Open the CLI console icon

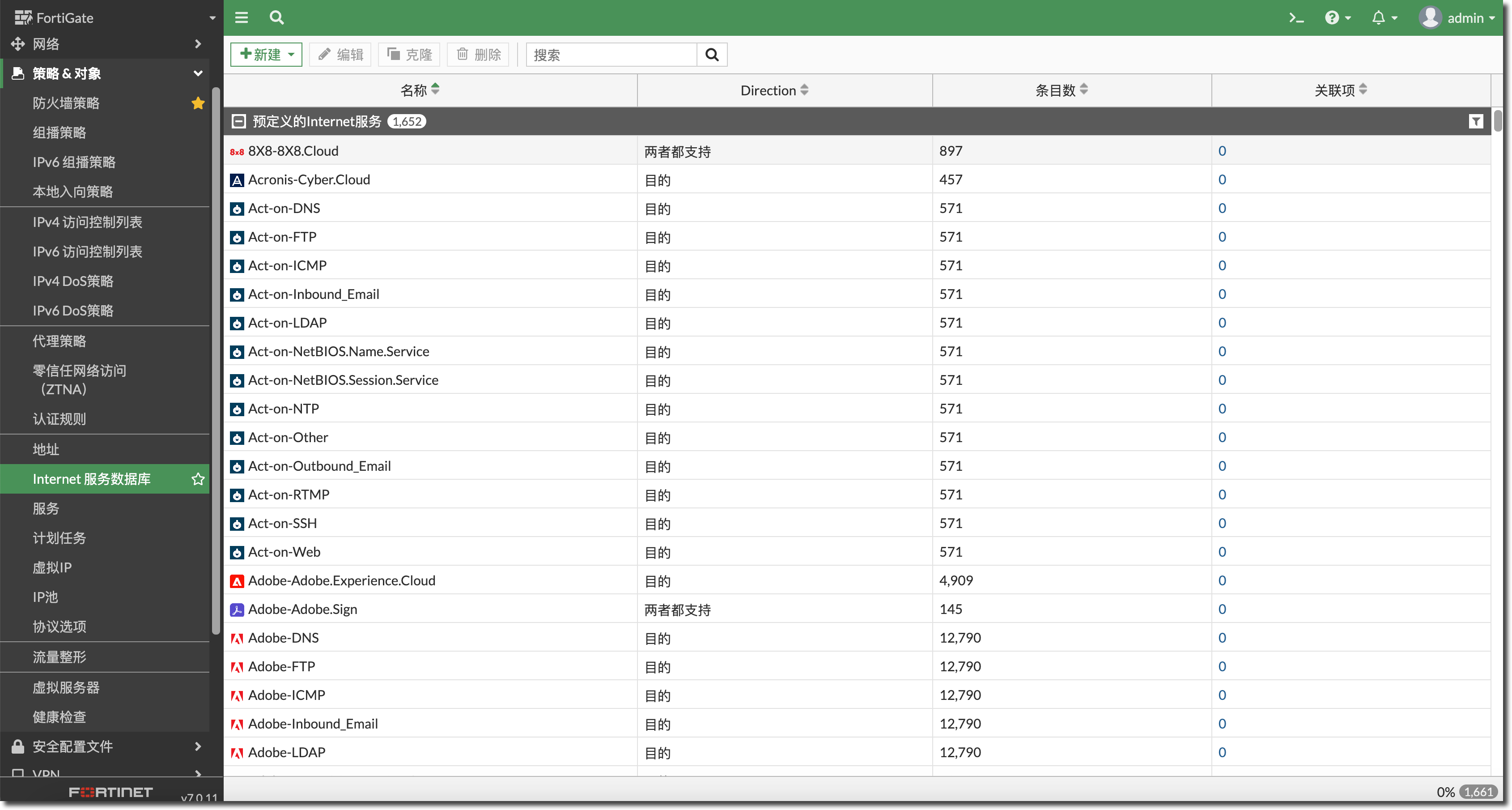(1296, 17)
